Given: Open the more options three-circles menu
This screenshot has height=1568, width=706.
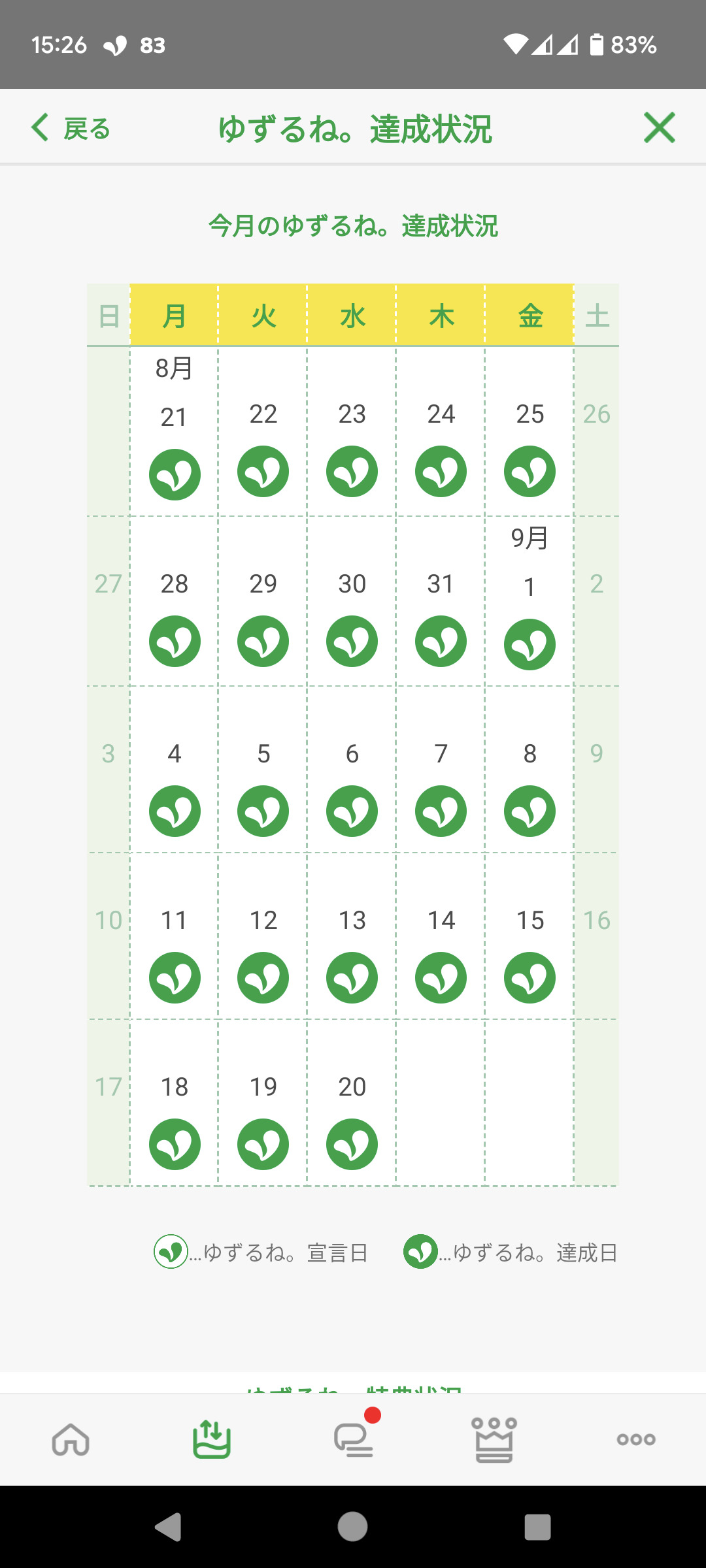Looking at the screenshot, I should coord(635,1439).
